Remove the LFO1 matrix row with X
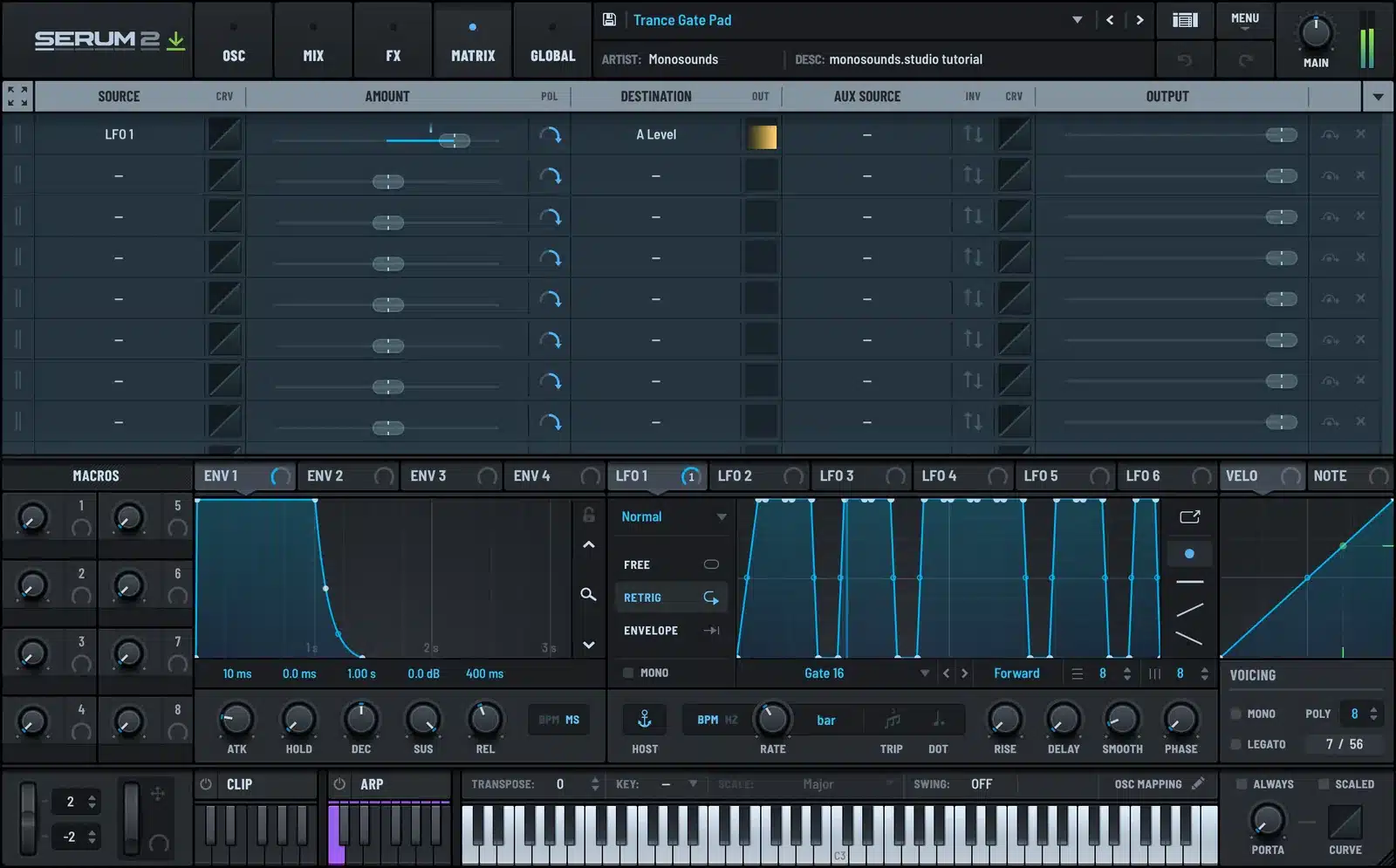1396x868 pixels. (x=1360, y=134)
